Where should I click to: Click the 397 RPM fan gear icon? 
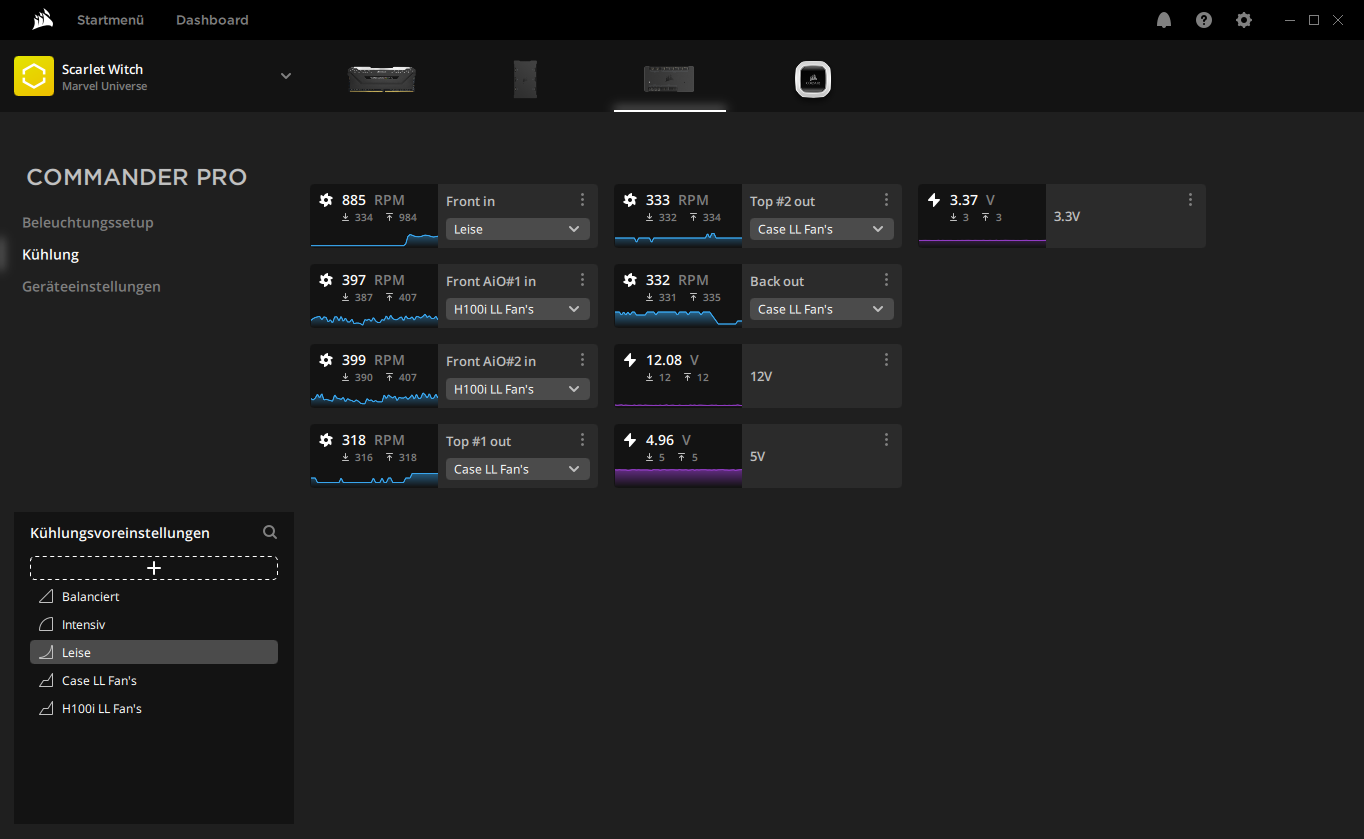tap(326, 280)
